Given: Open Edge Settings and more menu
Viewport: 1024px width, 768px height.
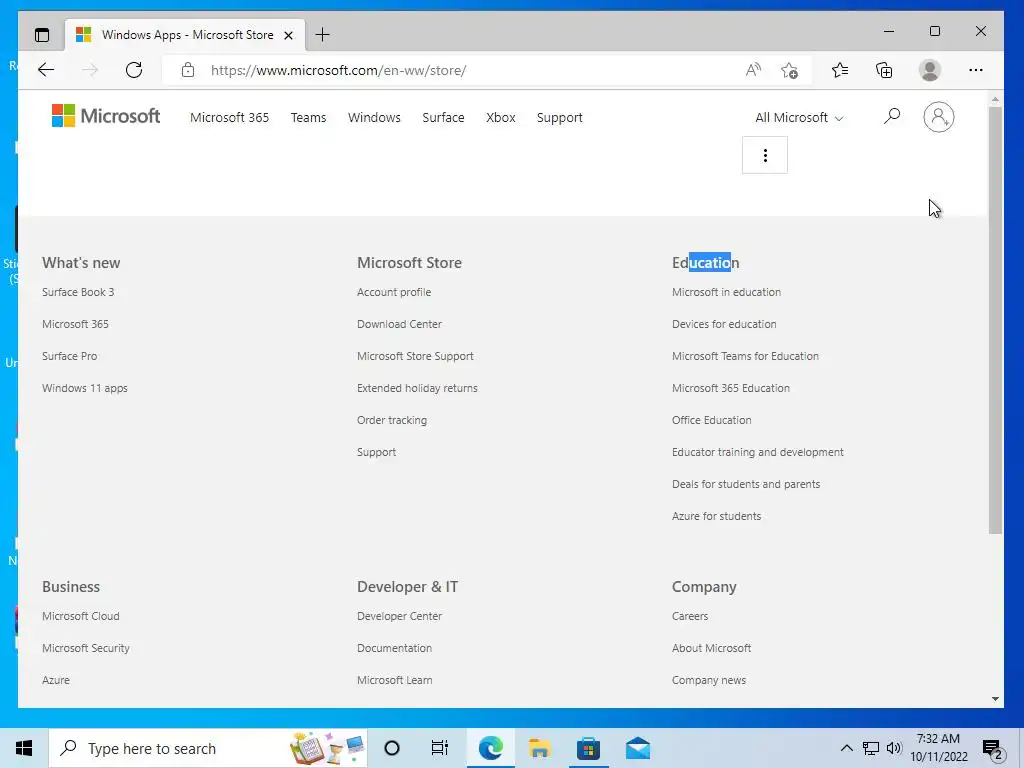Looking at the screenshot, I should coord(976,70).
